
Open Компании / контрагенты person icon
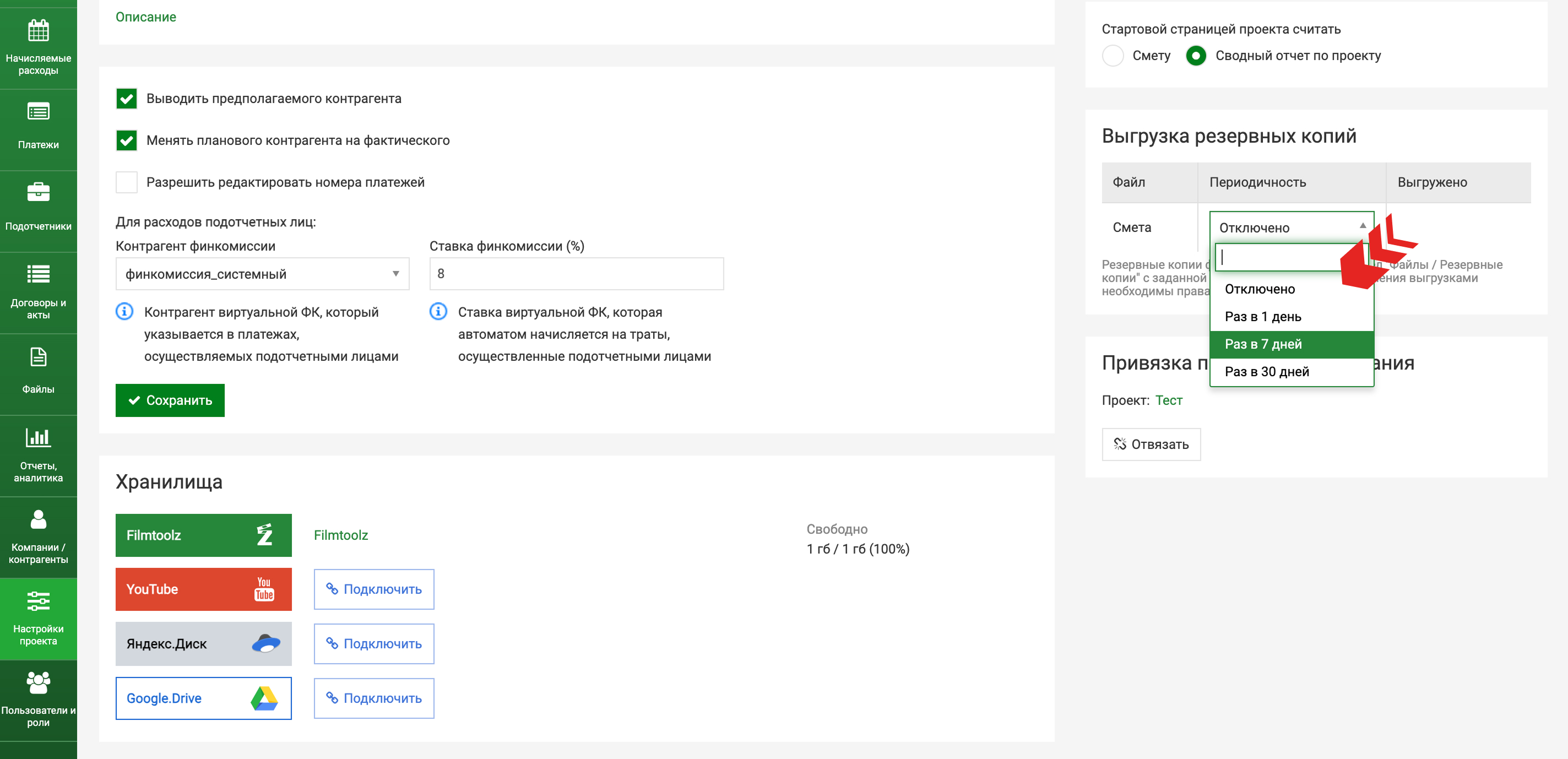coord(39,519)
